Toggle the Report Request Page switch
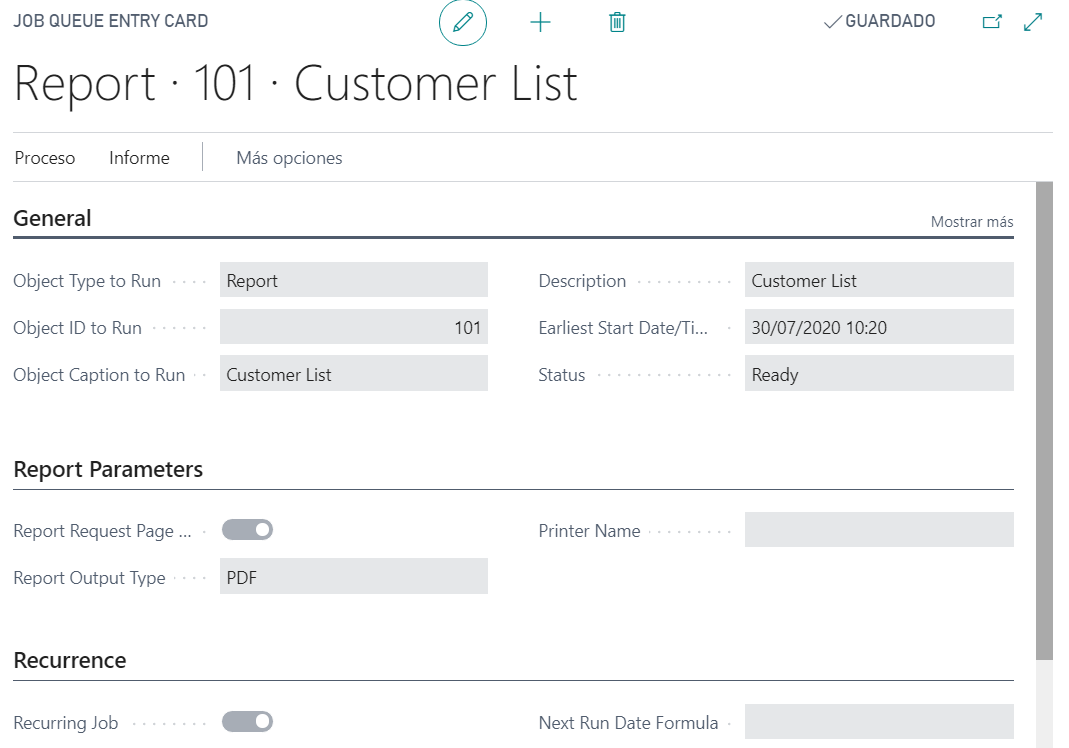Viewport: 1069px width, 748px height. coord(247,530)
